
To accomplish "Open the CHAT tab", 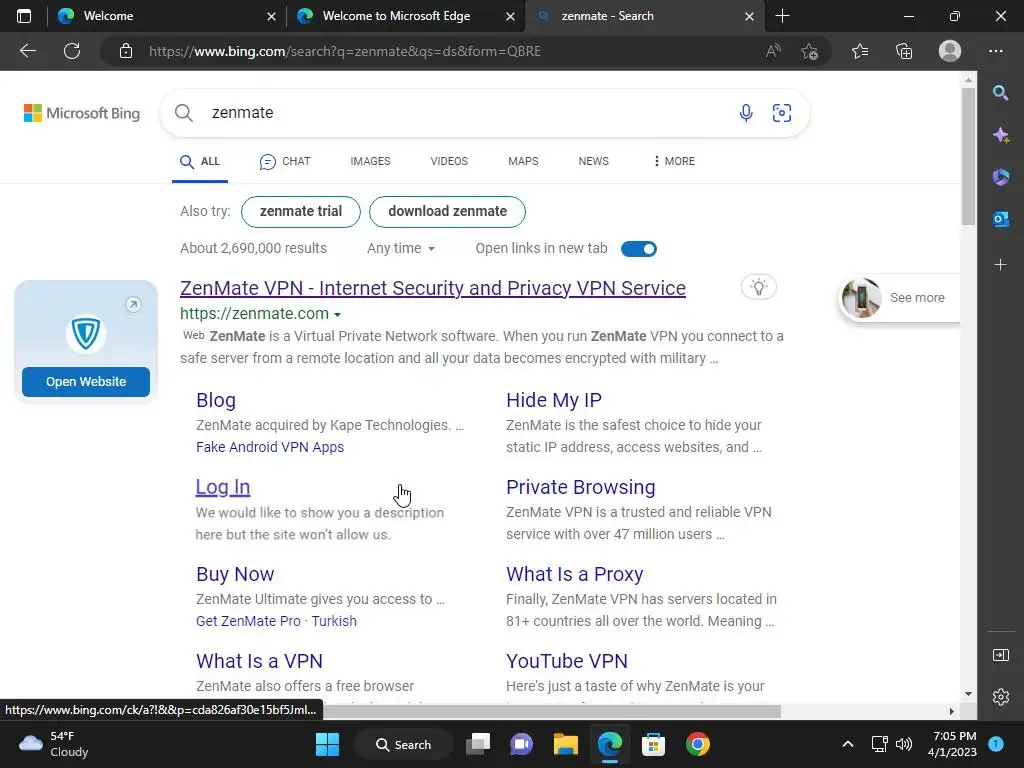I will 285,161.
